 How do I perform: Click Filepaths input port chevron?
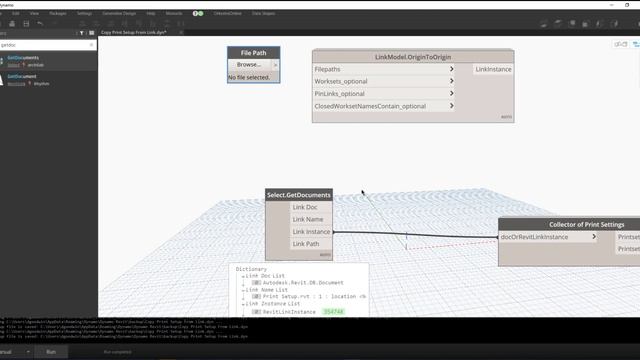pos(451,69)
